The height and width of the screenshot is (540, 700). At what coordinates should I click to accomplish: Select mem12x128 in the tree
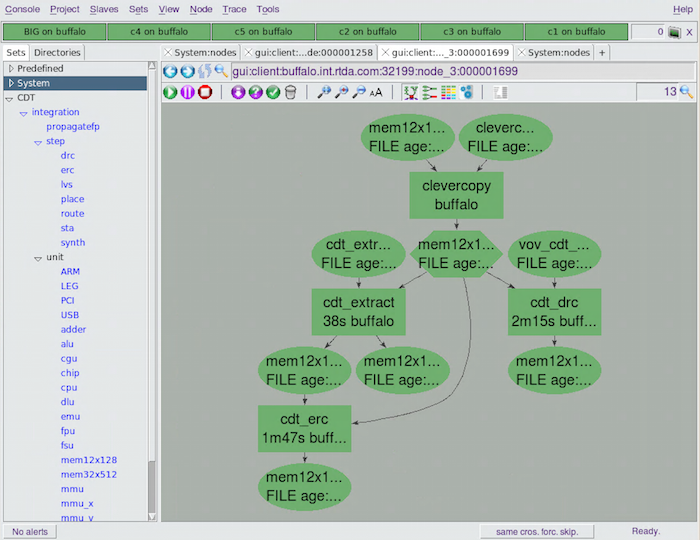click(x=89, y=460)
